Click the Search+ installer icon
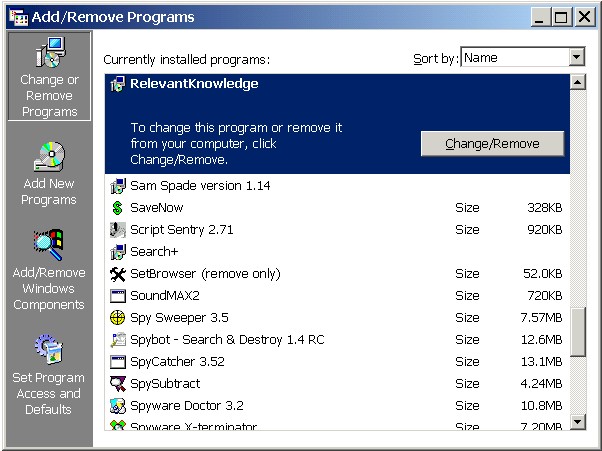The height and width of the screenshot is (451, 602). [117, 252]
